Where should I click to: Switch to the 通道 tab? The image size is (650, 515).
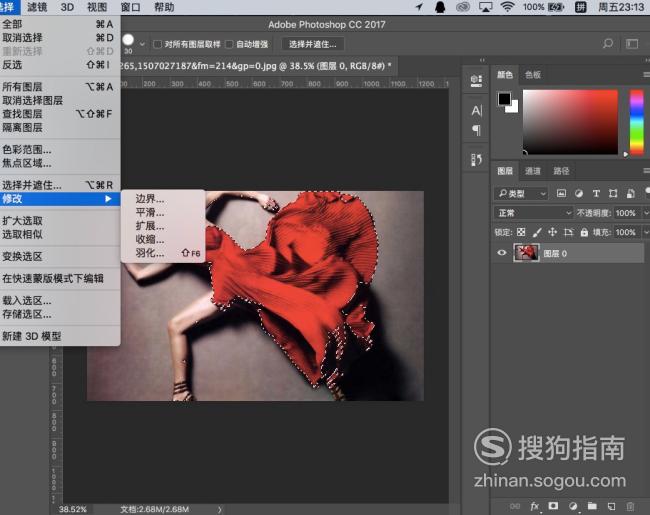(x=533, y=170)
